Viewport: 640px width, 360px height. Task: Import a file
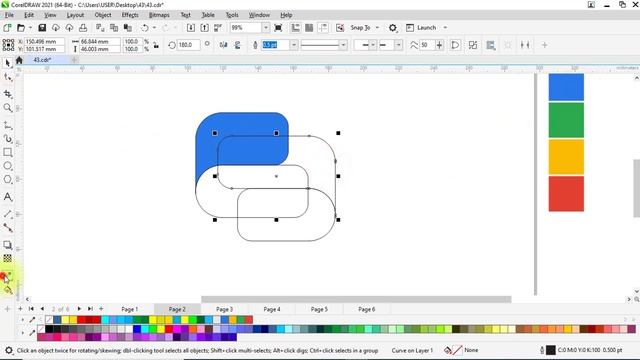tap(191, 28)
